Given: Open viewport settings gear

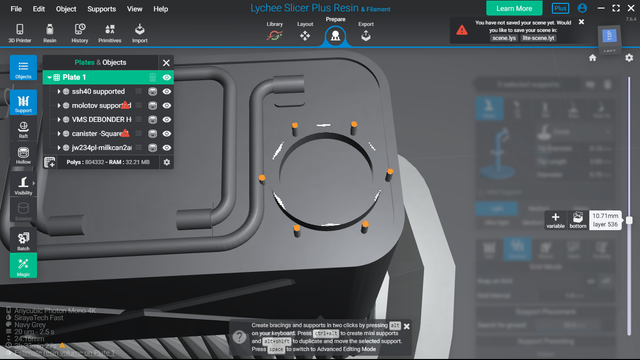Looking at the screenshot, I should pyautogui.click(x=629, y=58).
